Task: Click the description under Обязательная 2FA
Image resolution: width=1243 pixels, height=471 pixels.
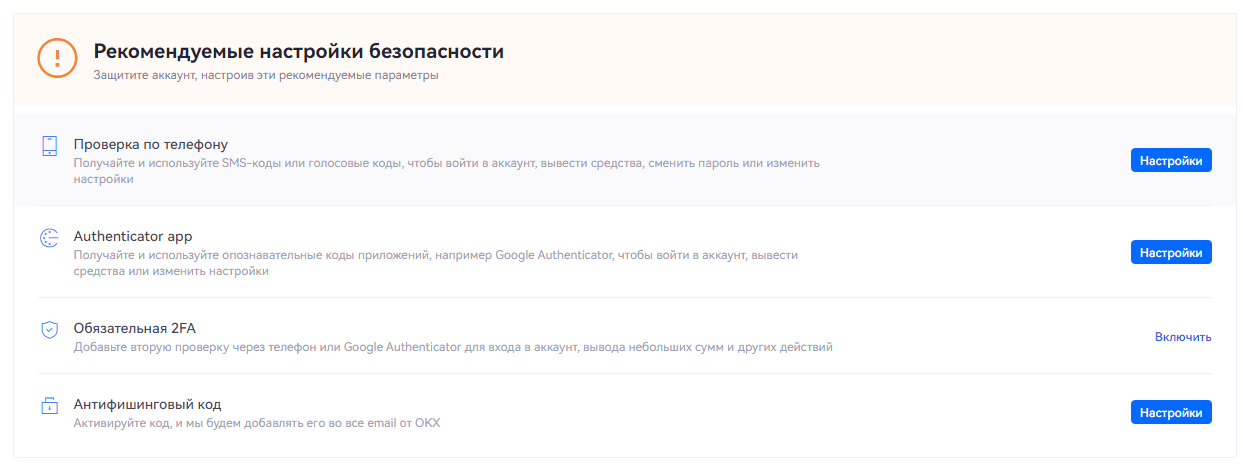Action: [453, 347]
